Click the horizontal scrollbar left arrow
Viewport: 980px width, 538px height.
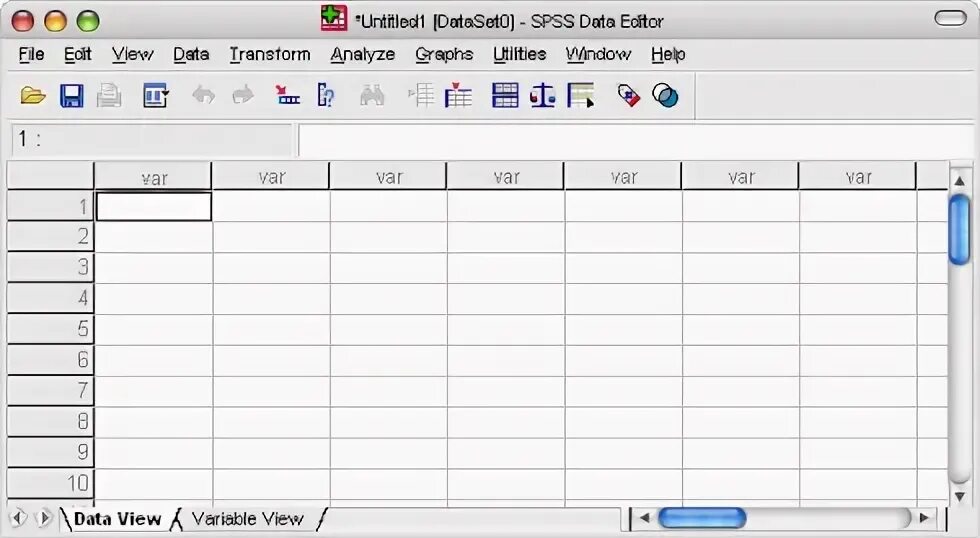click(x=644, y=517)
